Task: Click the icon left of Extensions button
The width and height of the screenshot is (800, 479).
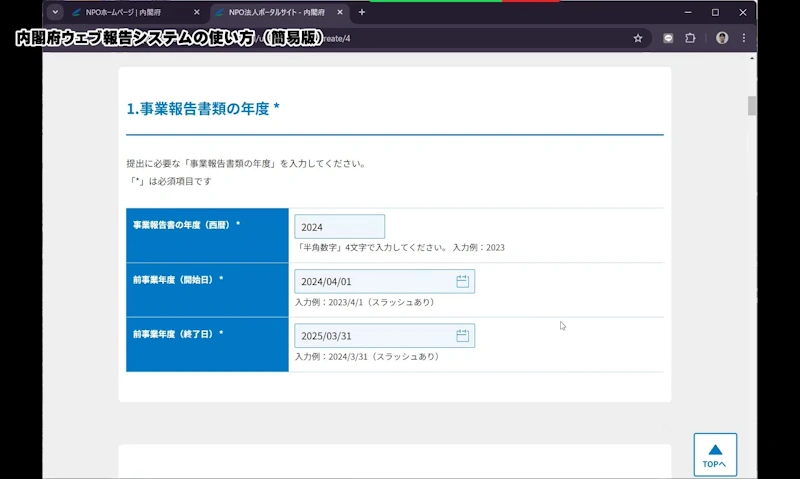Action: pos(668,38)
